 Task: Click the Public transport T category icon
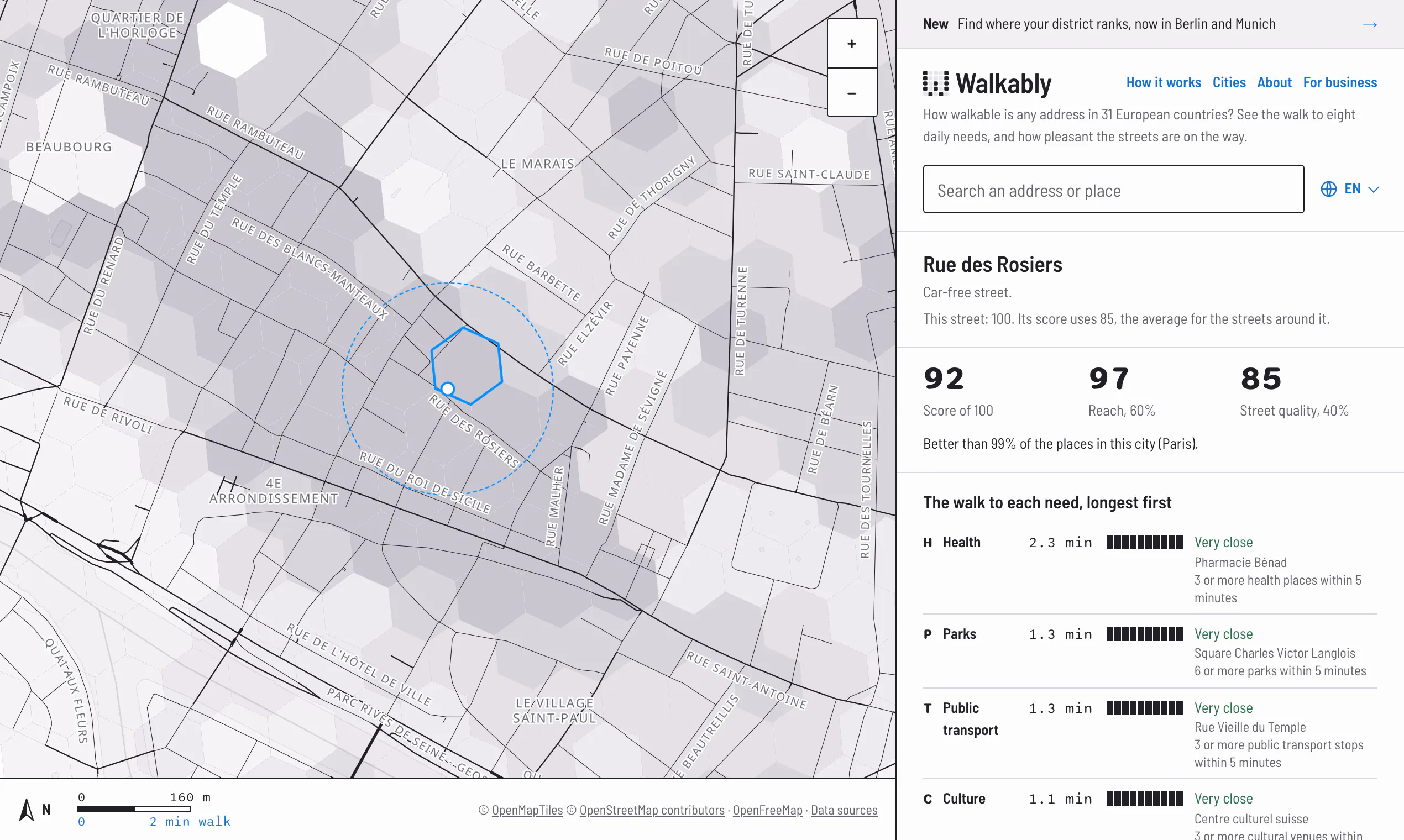pos(928,708)
